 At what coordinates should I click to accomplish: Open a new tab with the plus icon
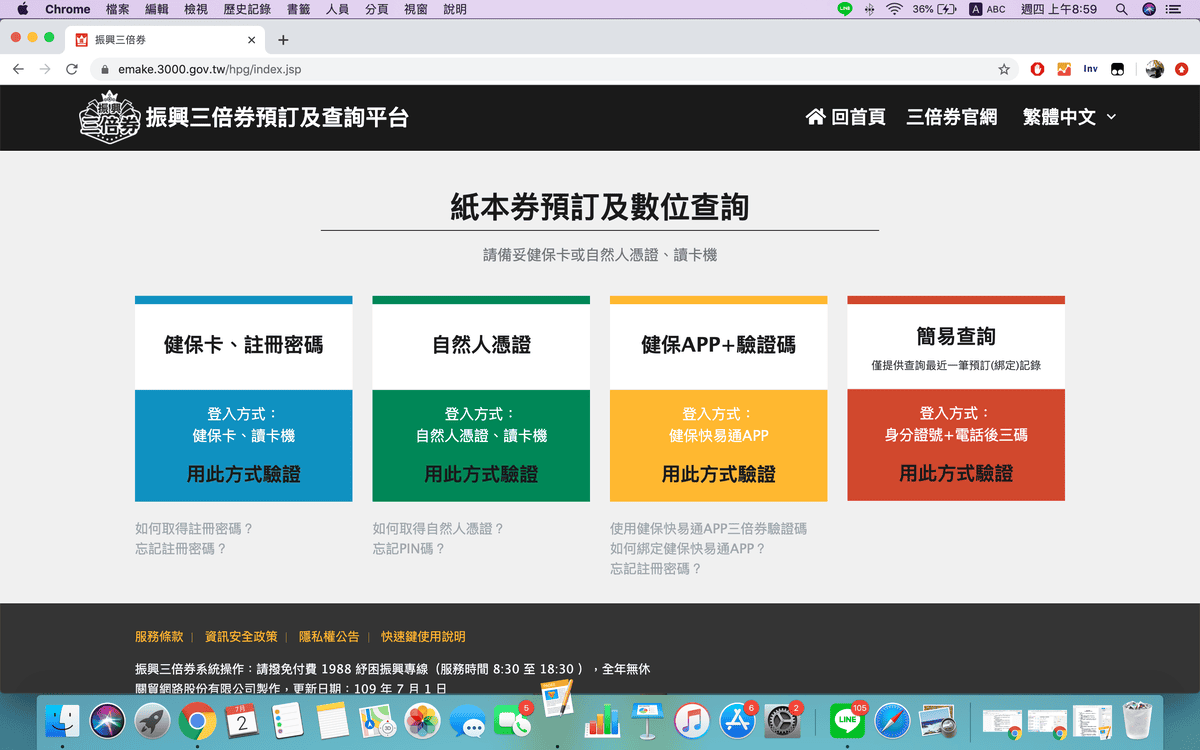pos(283,40)
